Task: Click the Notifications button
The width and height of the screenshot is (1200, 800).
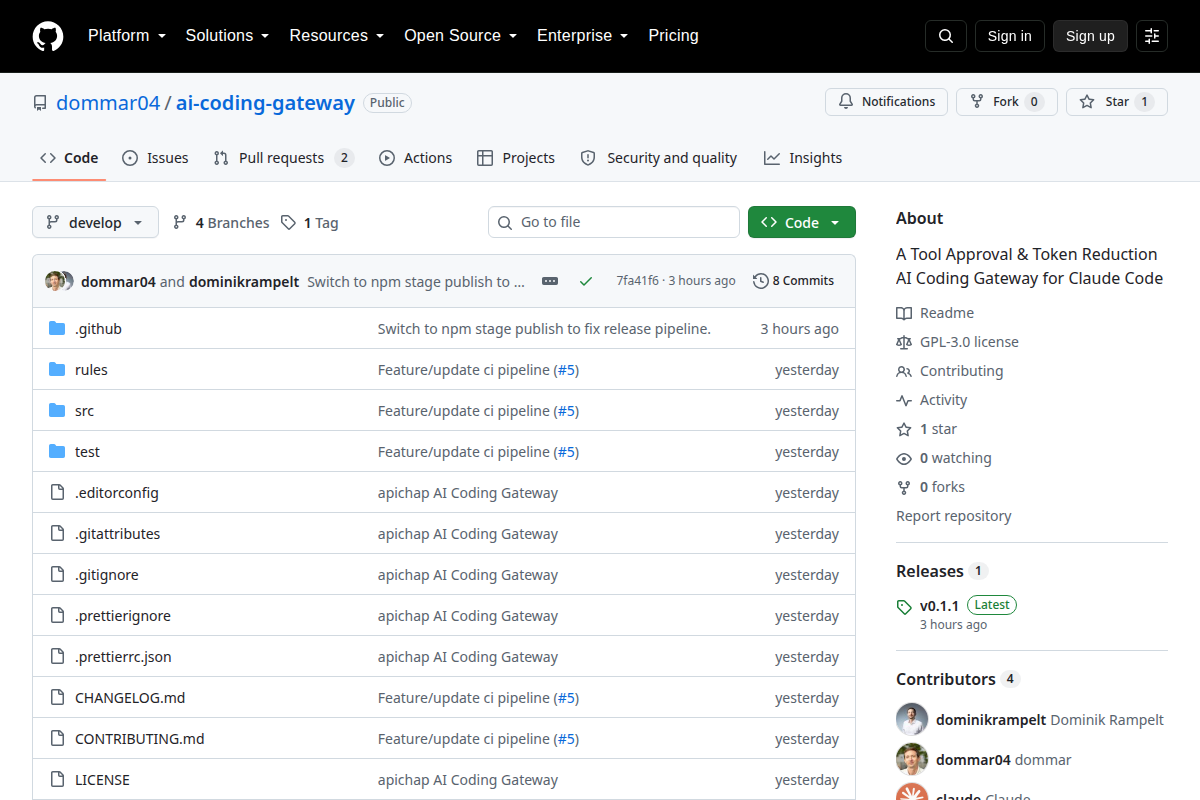Action: (886, 102)
